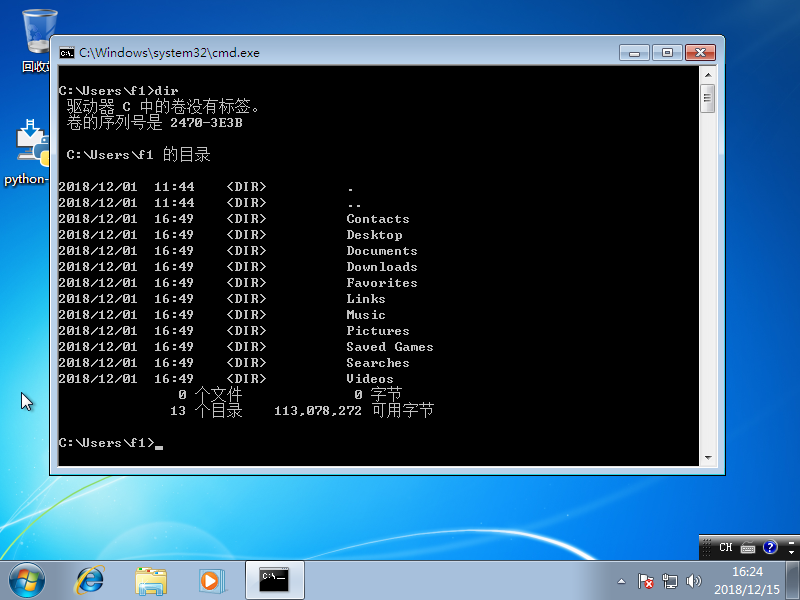Click the language bar keyboard icon
The image size is (800, 600).
748,548
